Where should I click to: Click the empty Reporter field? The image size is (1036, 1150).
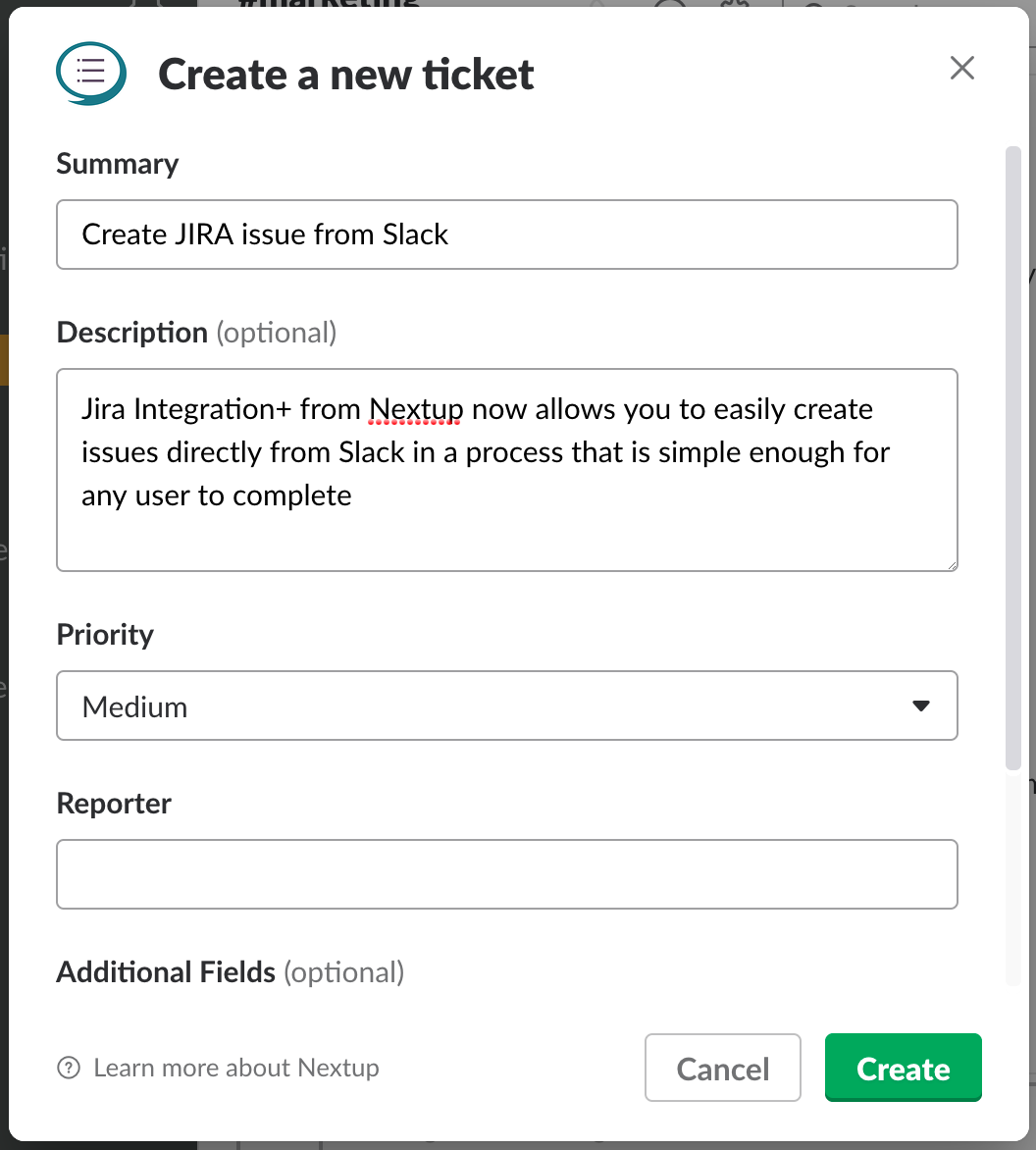click(x=506, y=873)
